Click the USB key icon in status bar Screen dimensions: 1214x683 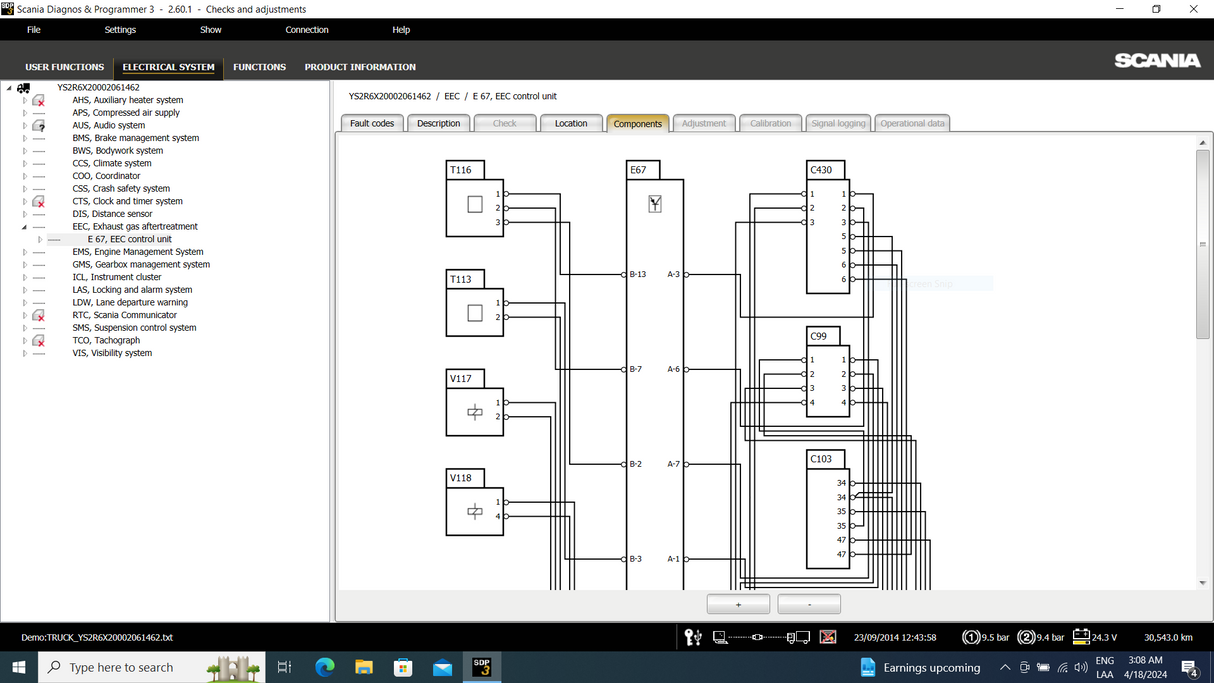693,637
